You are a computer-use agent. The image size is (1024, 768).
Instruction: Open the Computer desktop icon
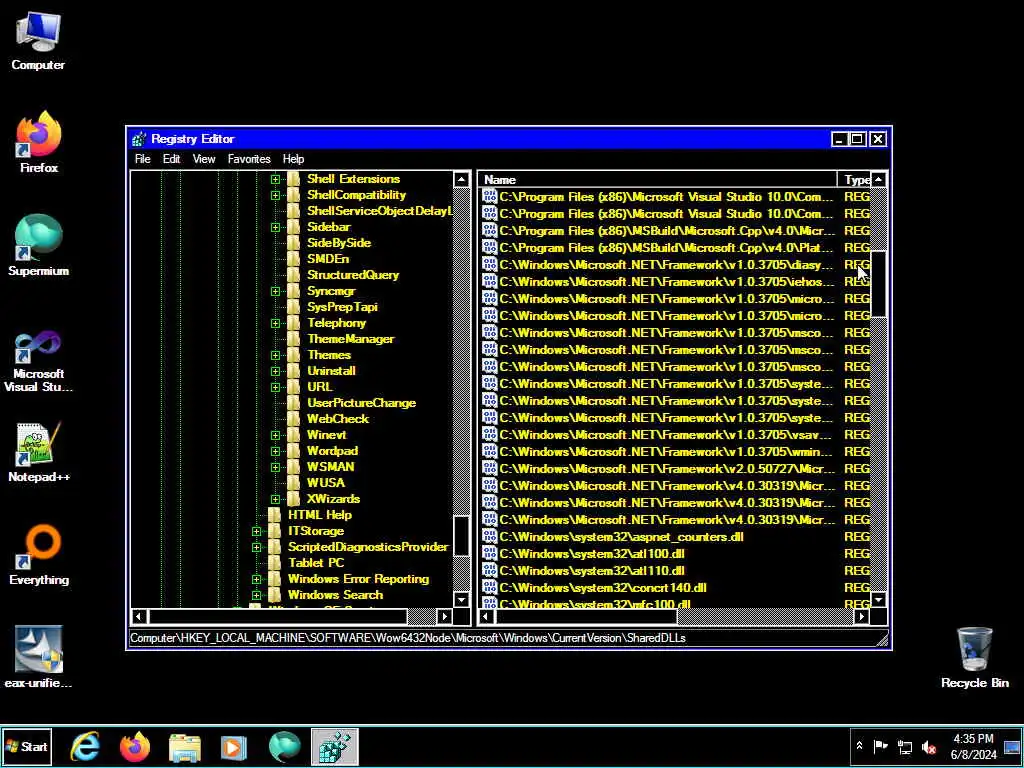(38, 40)
